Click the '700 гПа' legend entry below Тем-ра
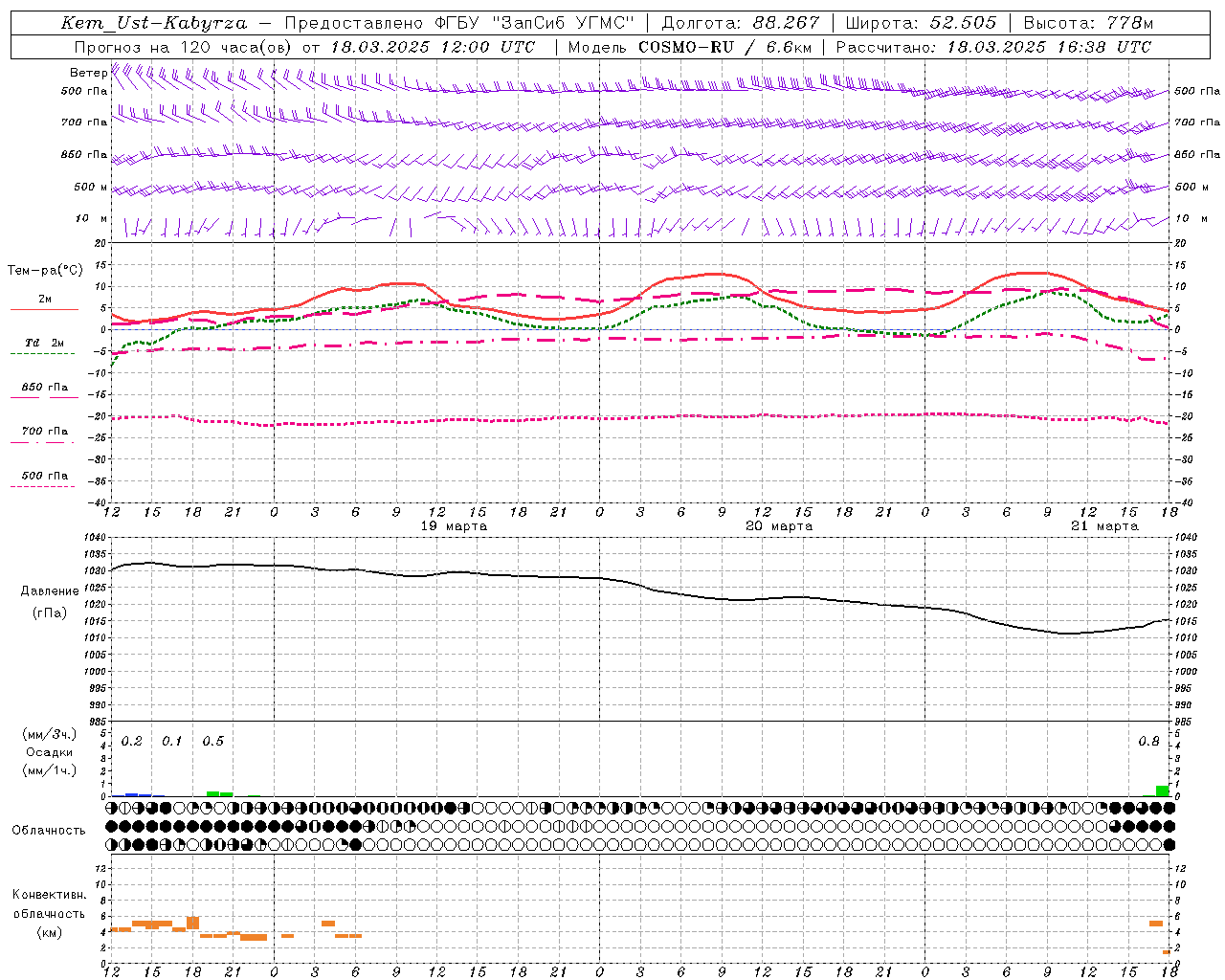This screenshot has height=980, width=1225. (x=45, y=432)
